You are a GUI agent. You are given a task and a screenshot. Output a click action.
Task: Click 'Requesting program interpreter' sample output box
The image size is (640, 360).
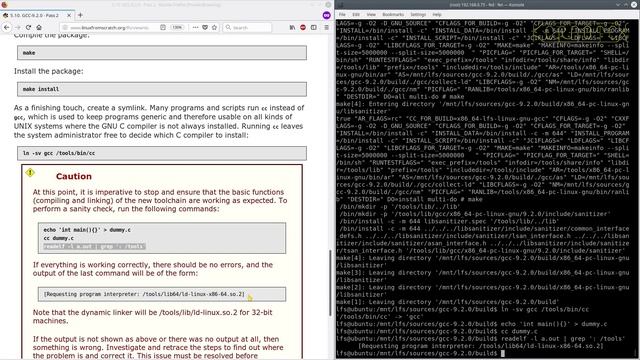click(162, 294)
